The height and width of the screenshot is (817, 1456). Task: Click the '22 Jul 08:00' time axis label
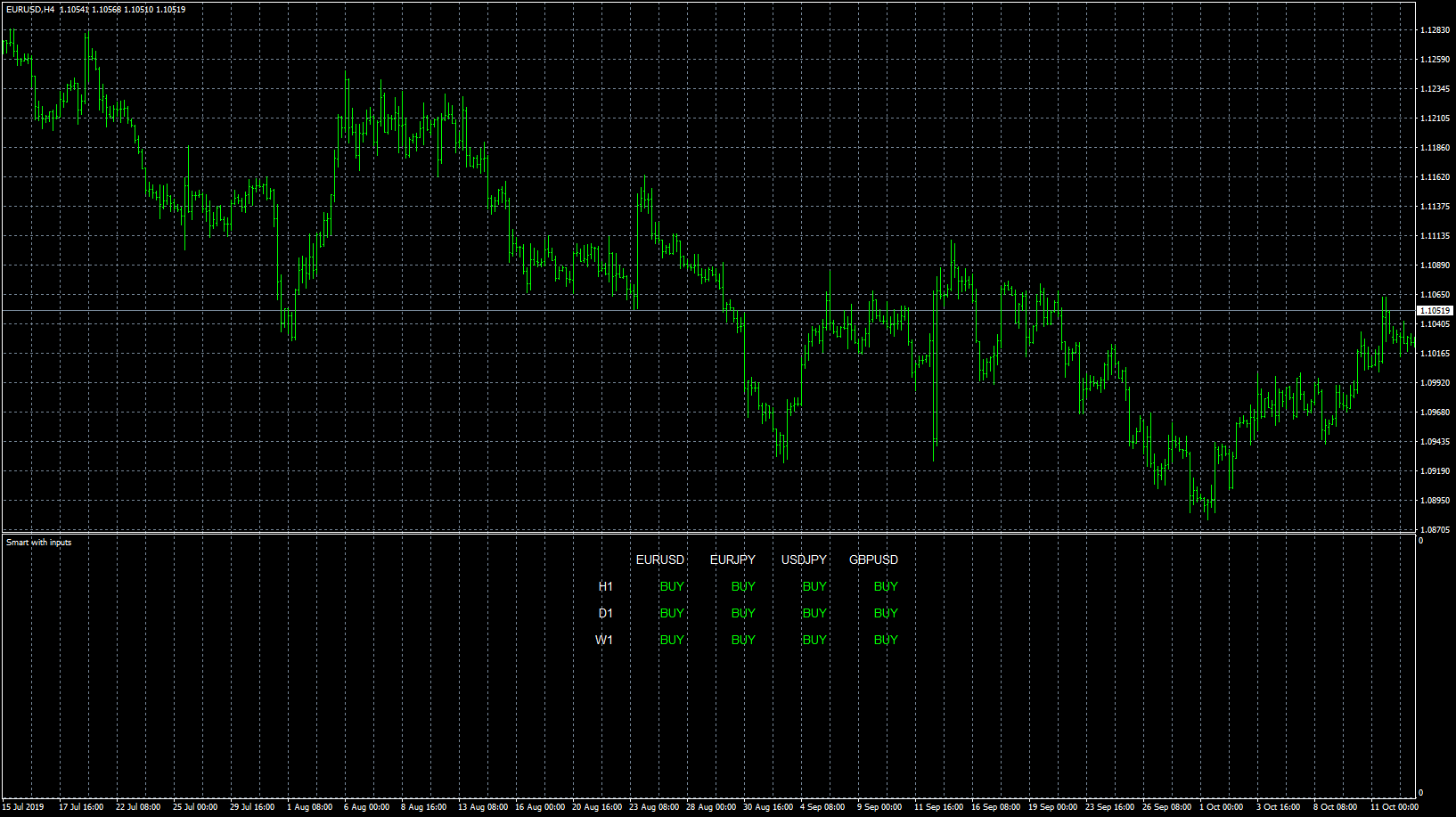[138, 807]
